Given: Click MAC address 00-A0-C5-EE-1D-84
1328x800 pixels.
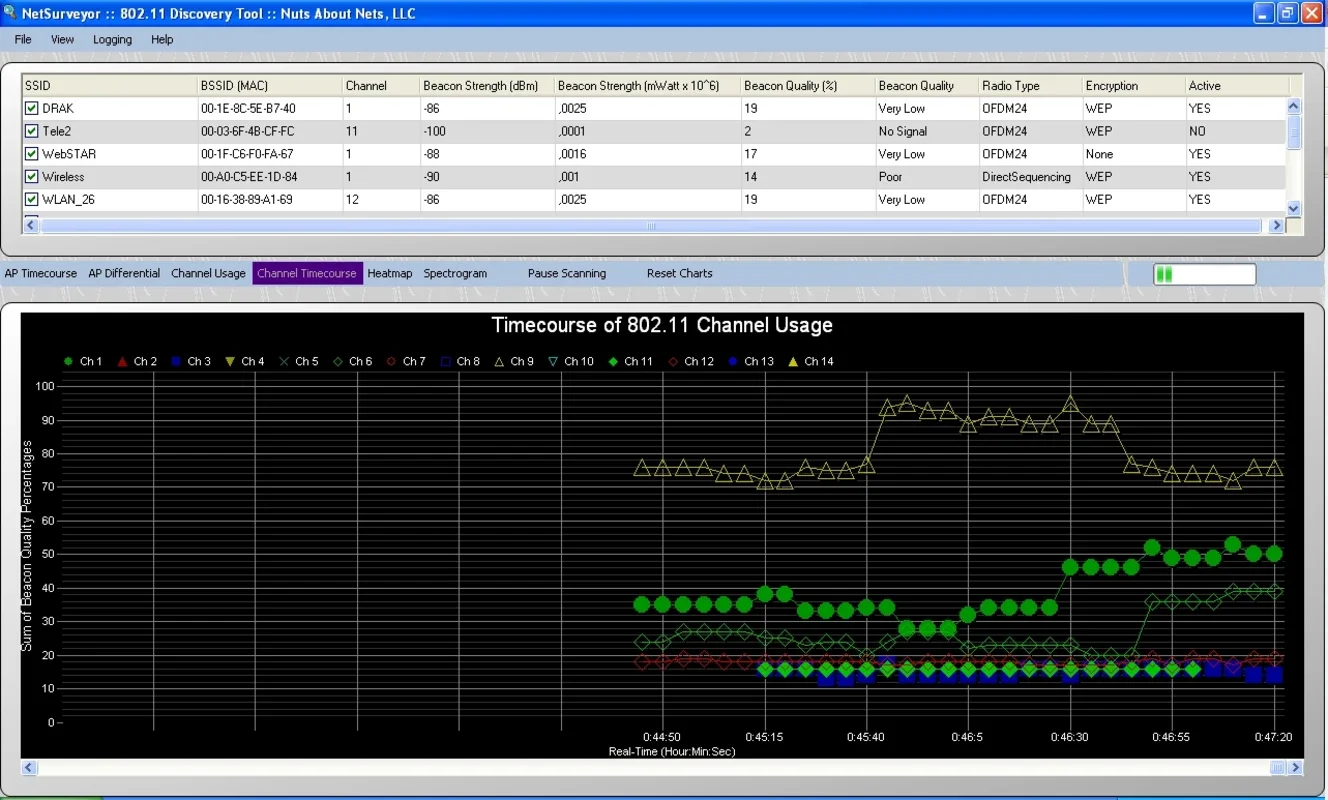Looking at the screenshot, I should (x=249, y=177).
